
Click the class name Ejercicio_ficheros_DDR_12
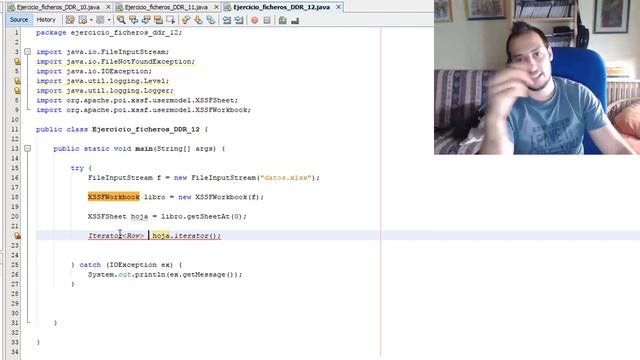146,129
